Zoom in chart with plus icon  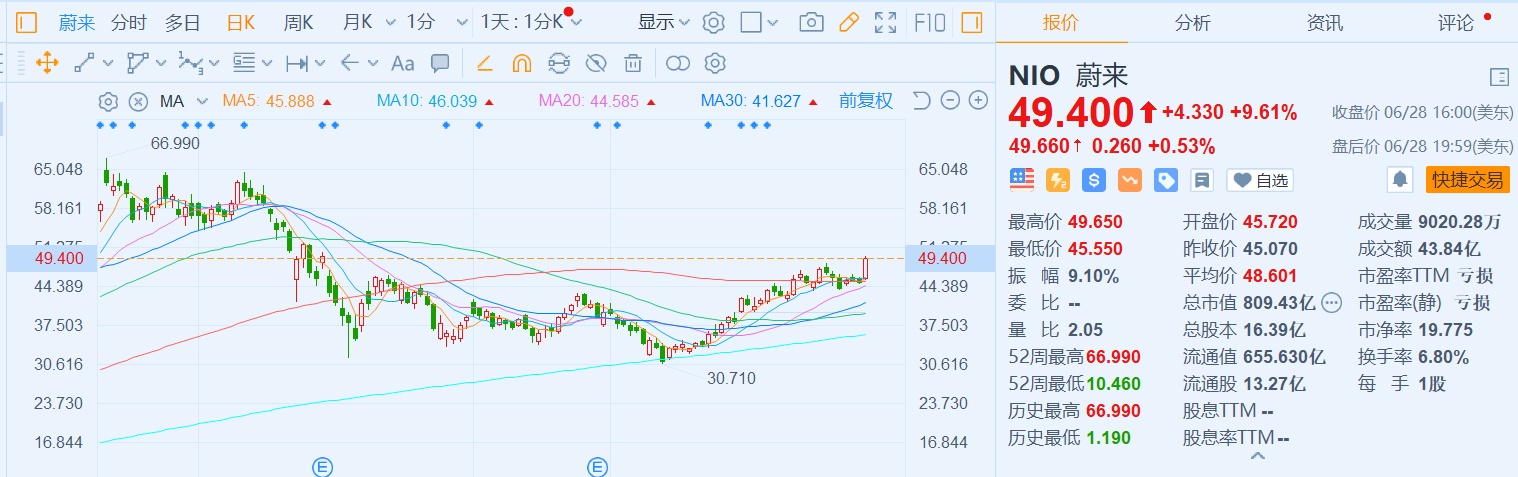979,100
